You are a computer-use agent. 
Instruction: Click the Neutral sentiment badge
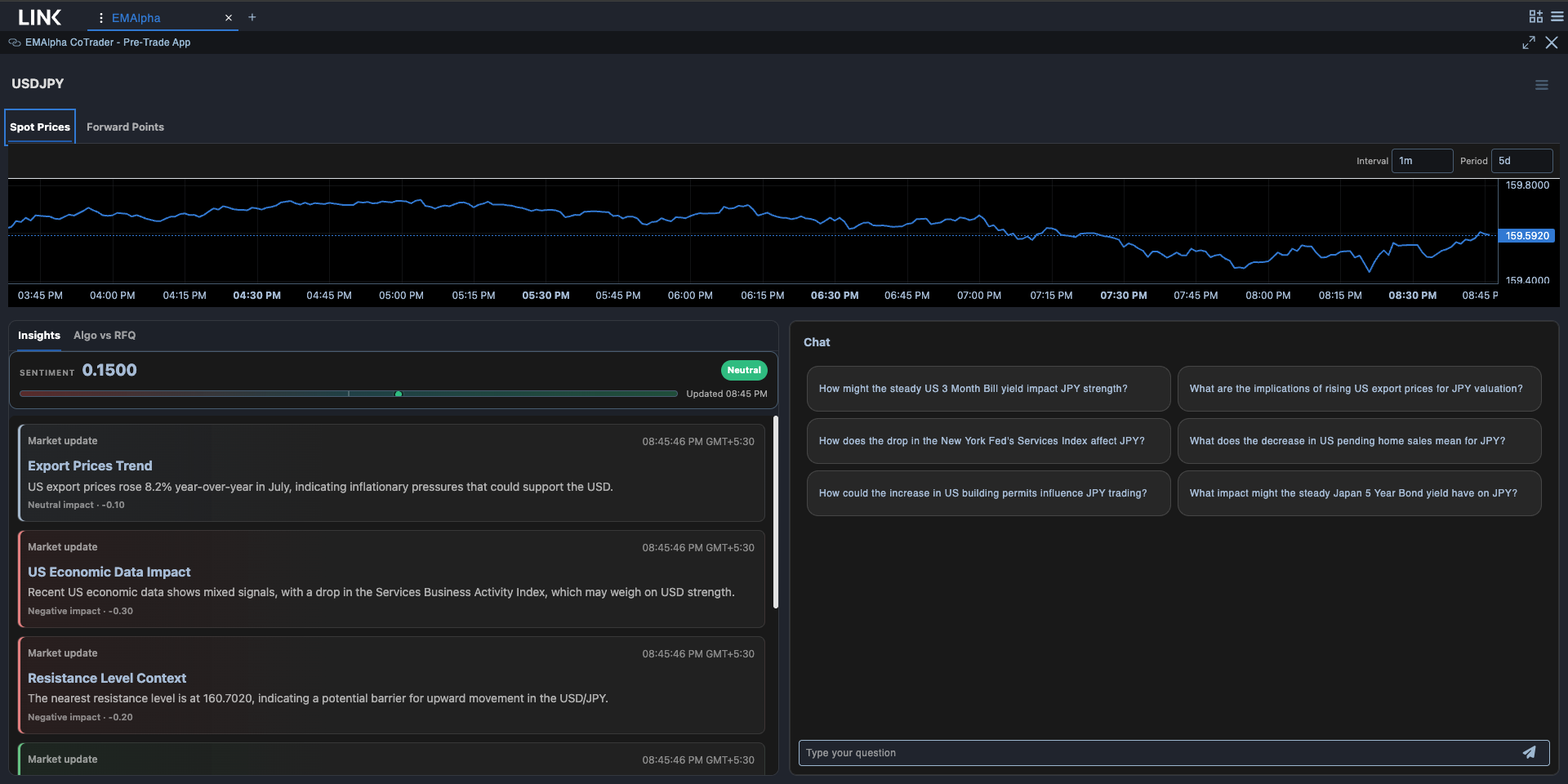pos(744,370)
